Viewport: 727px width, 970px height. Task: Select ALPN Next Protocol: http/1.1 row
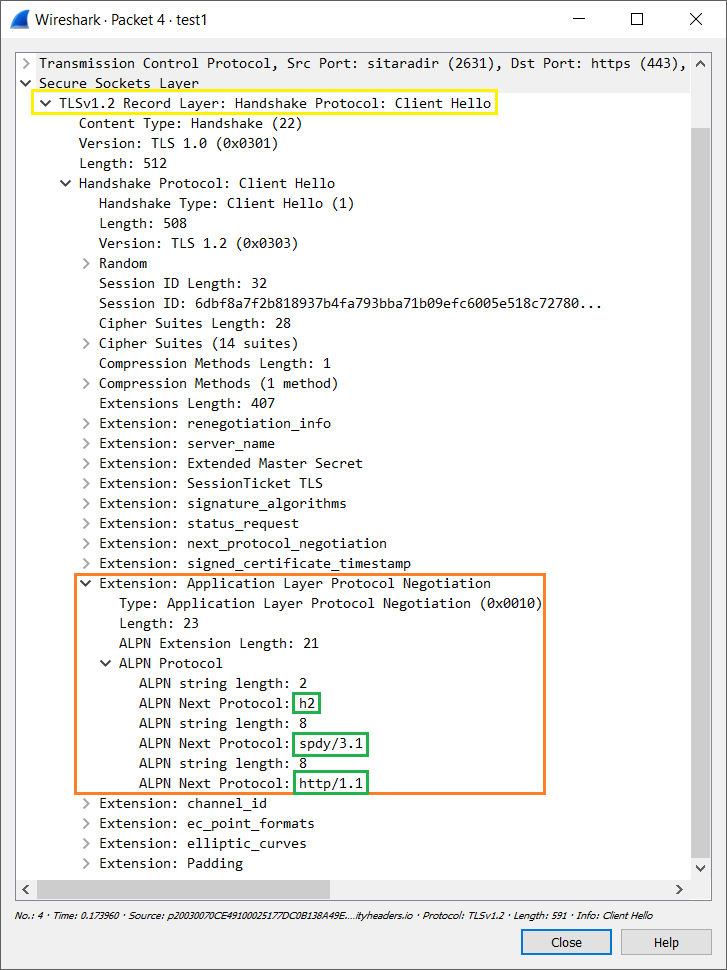[253, 783]
